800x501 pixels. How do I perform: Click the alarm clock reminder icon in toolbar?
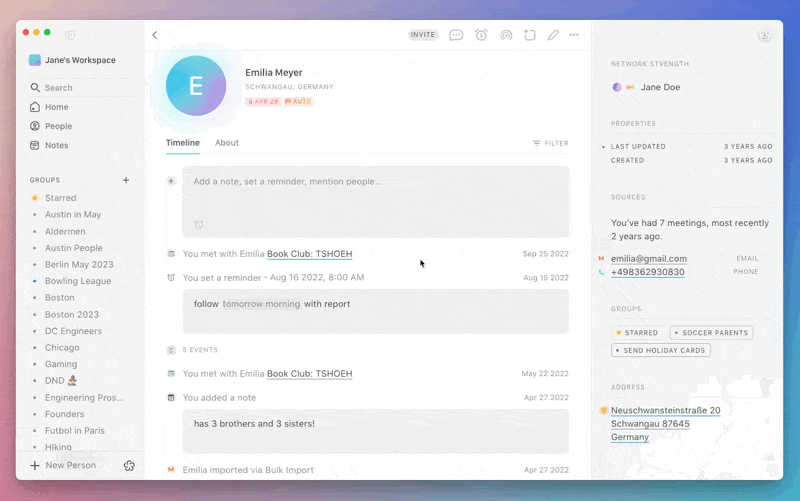pyautogui.click(x=481, y=35)
